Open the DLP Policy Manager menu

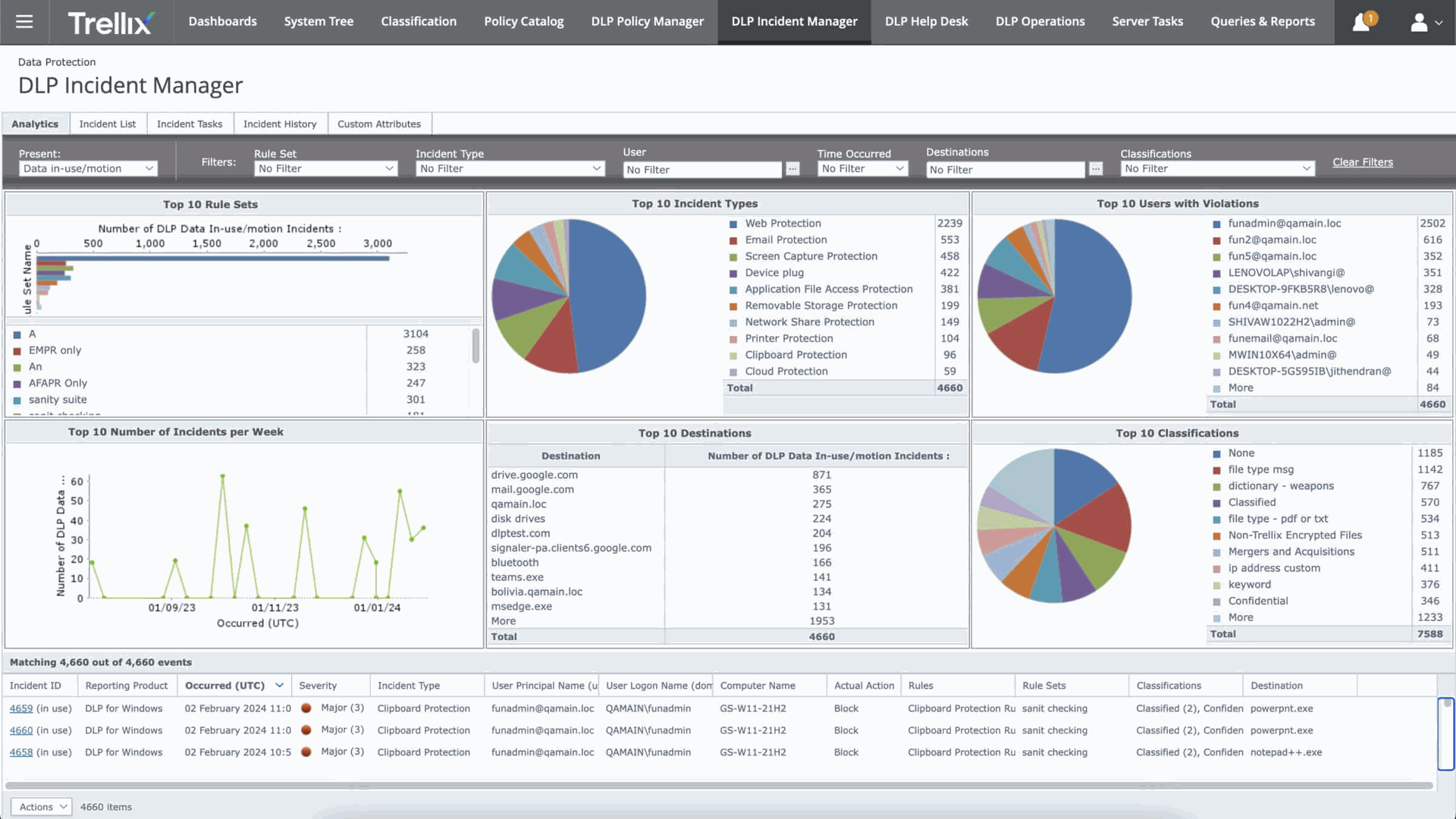[647, 22]
